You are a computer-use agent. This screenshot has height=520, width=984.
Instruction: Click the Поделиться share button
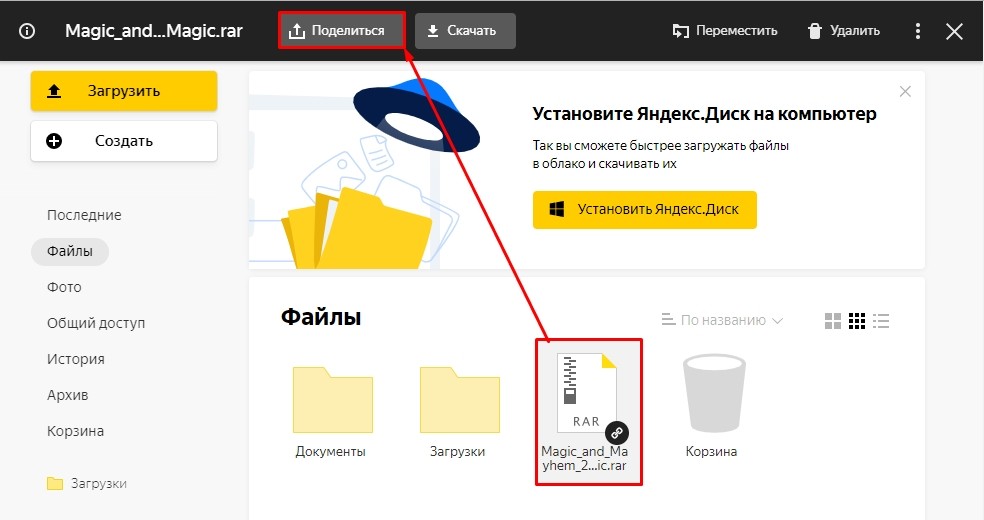coord(341,31)
